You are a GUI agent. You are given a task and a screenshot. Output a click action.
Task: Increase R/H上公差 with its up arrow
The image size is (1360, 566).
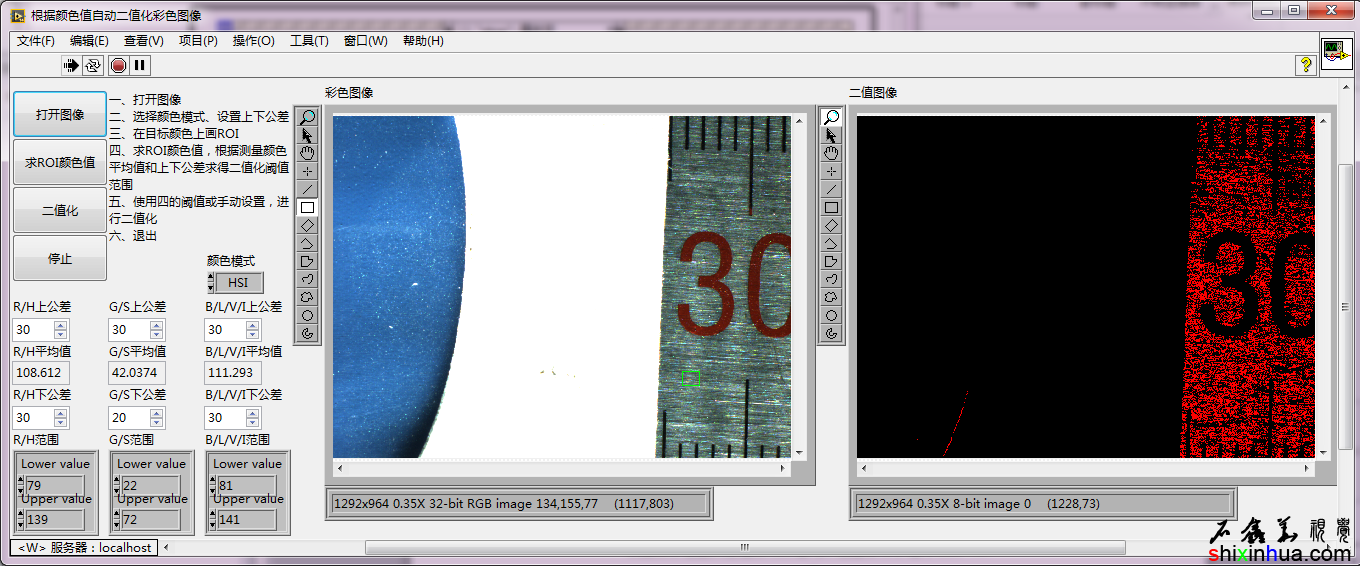(61, 325)
